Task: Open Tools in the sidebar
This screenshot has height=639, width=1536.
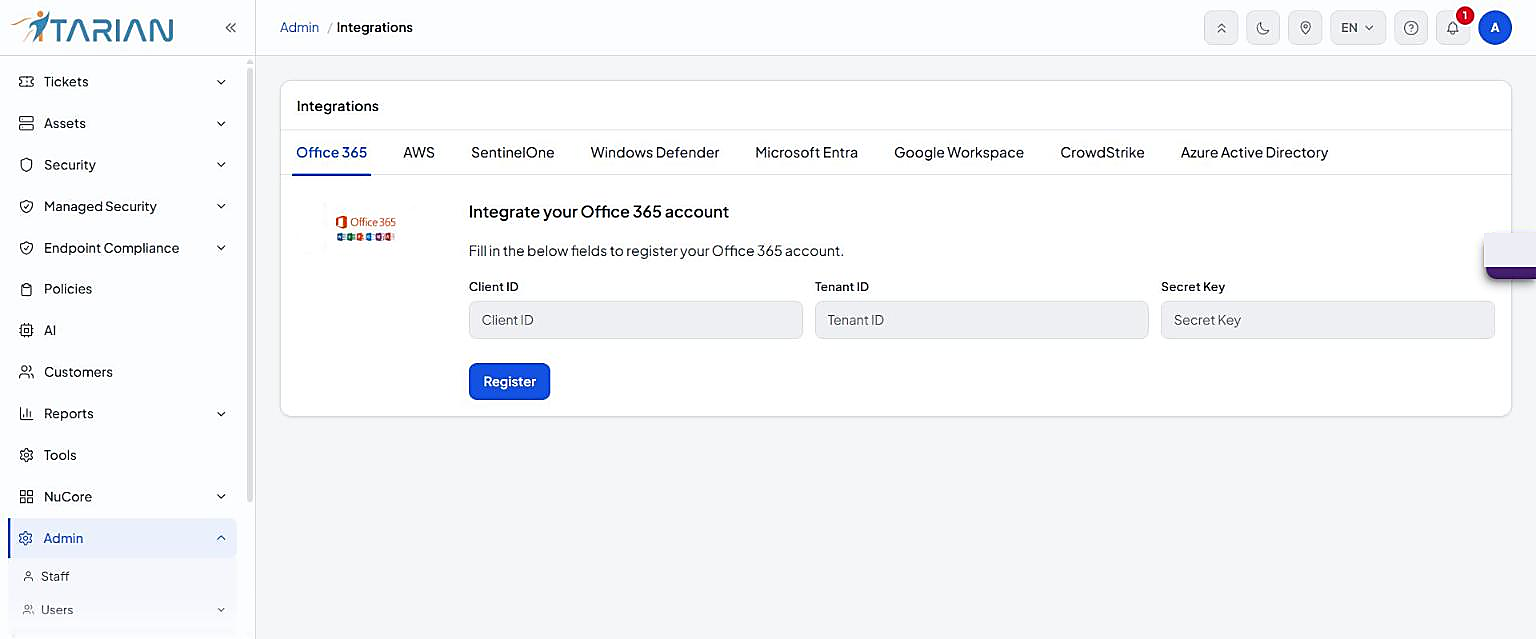Action: click(122, 455)
